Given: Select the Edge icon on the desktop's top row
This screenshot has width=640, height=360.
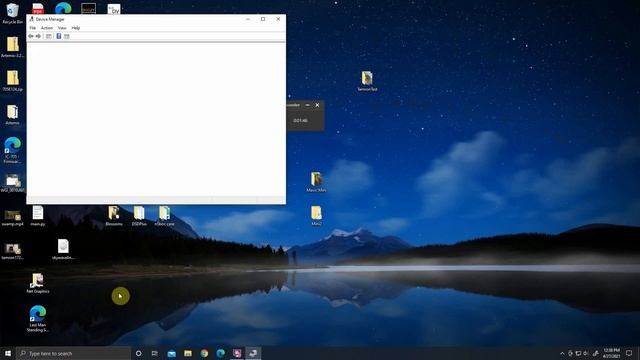Looking at the screenshot, I should tap(63, 8).
